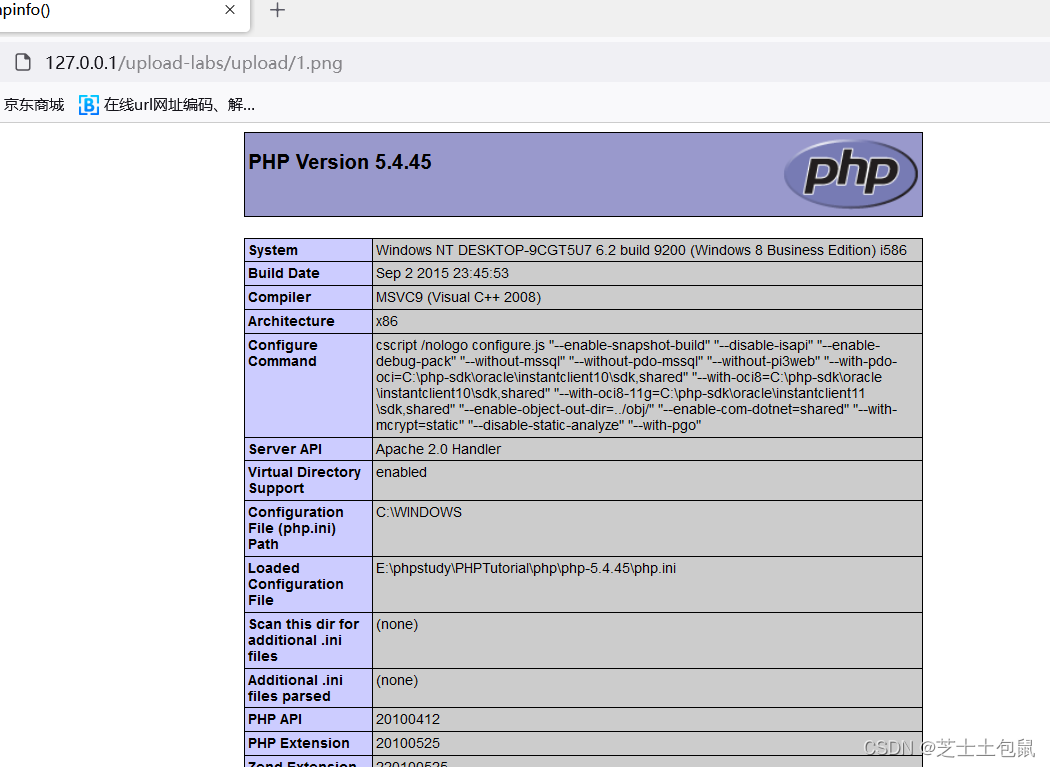The height and width of the screenshot is (767, 1050).
Task: Open the 京东商城 bookmark
Action: click(33, 104)
